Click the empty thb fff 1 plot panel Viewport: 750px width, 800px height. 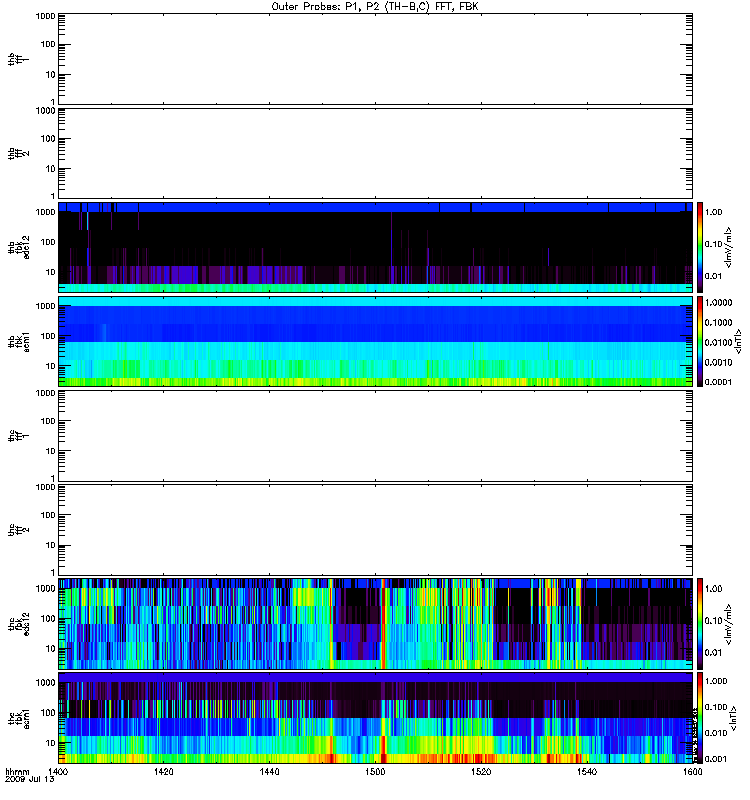click(376, 59)
